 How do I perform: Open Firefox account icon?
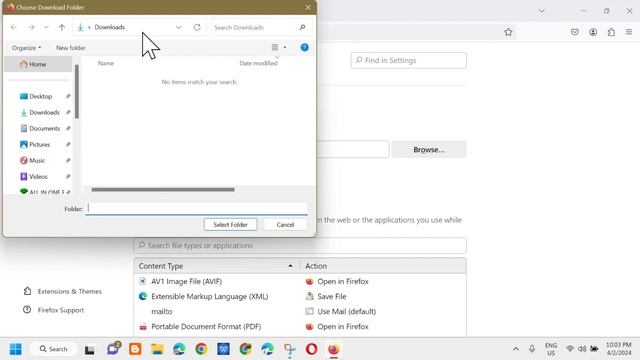(x=593, y=32)
